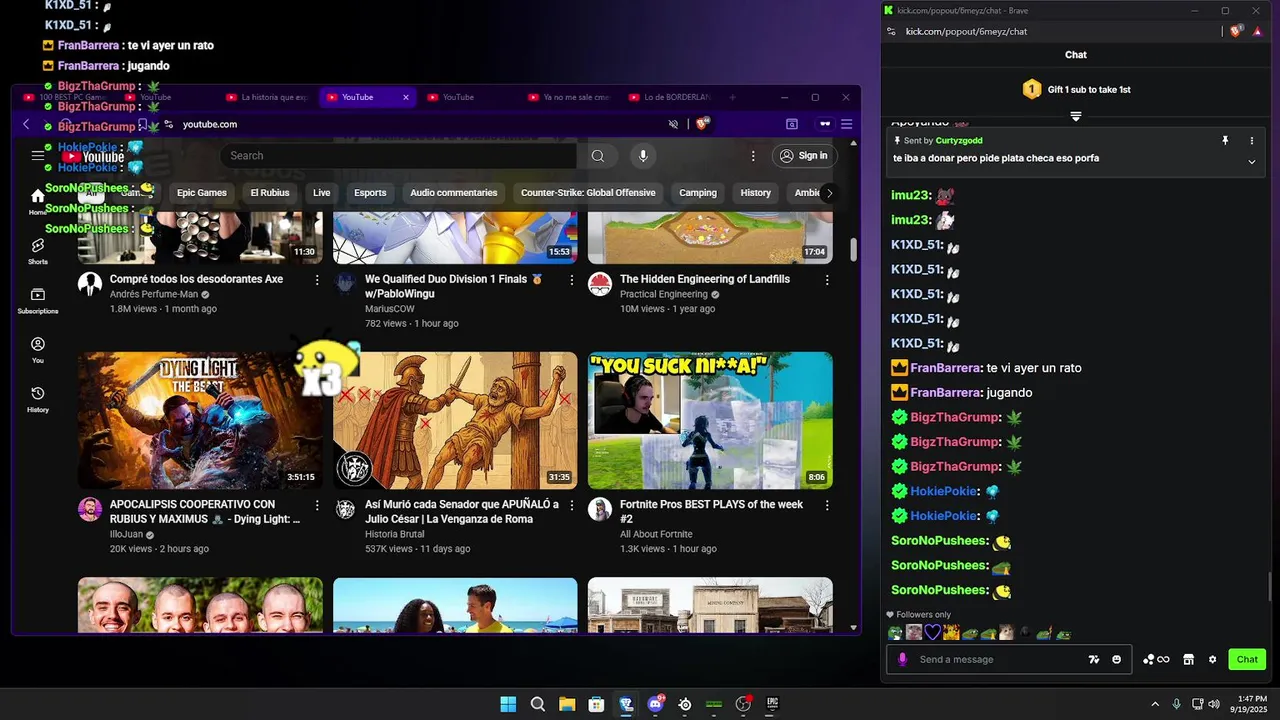Open YouTube settings three-dot menu
1280x720 pixels.
753,156
